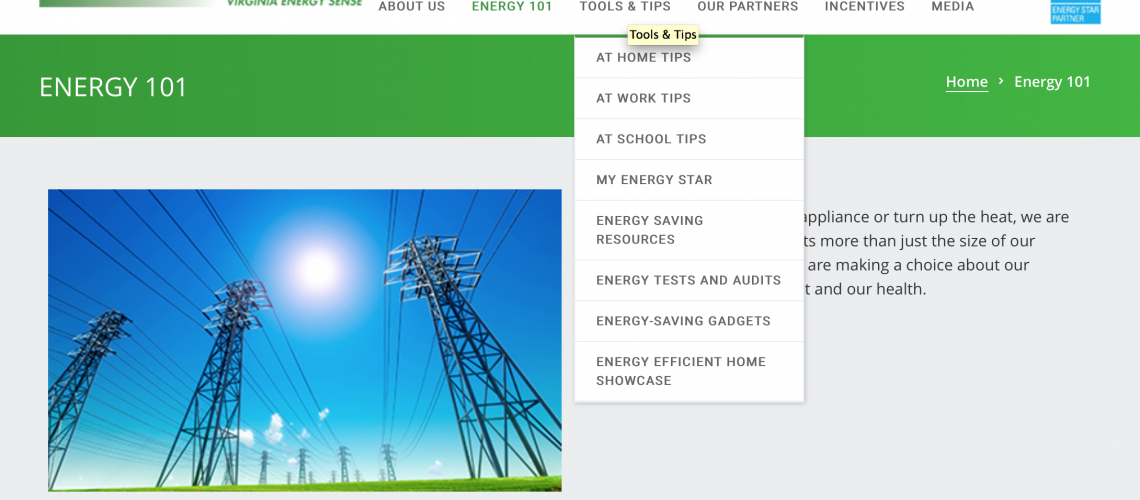Click the Home breadcrumb link
The height and width of the screenshot is (500, 1140).
tap(966, 82)
